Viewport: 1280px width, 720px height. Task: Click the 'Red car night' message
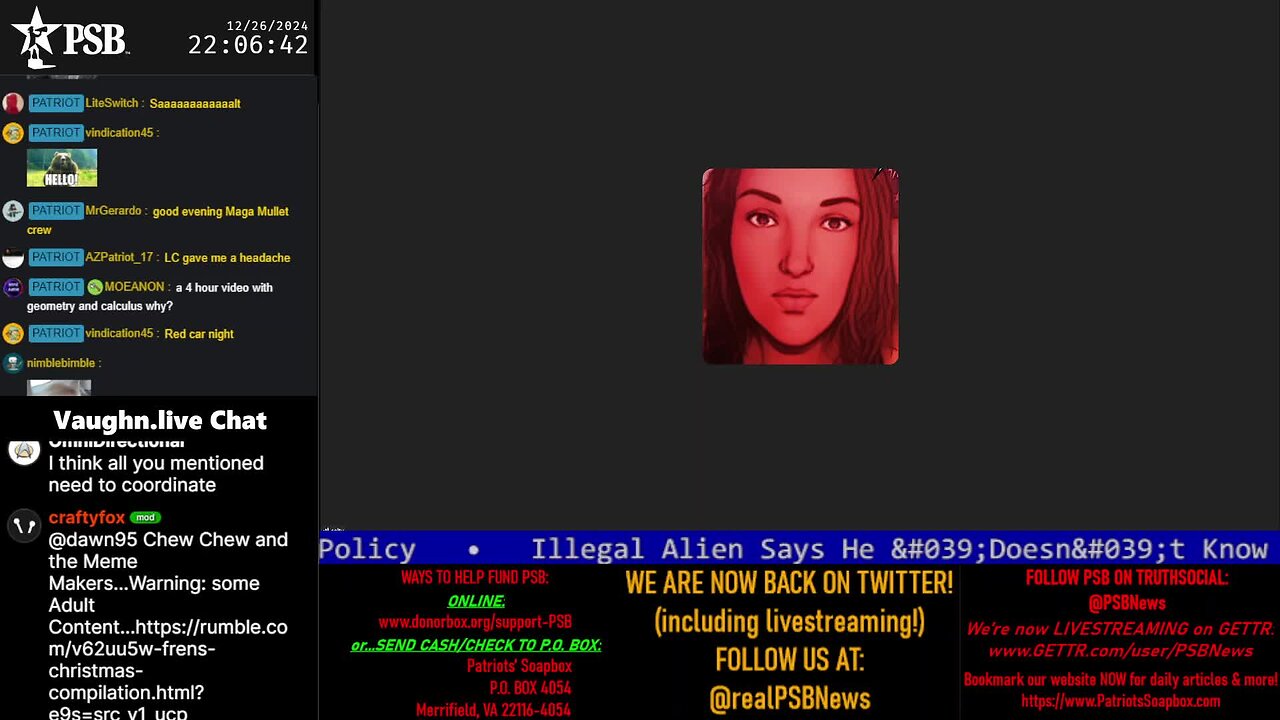pos(199,333)
